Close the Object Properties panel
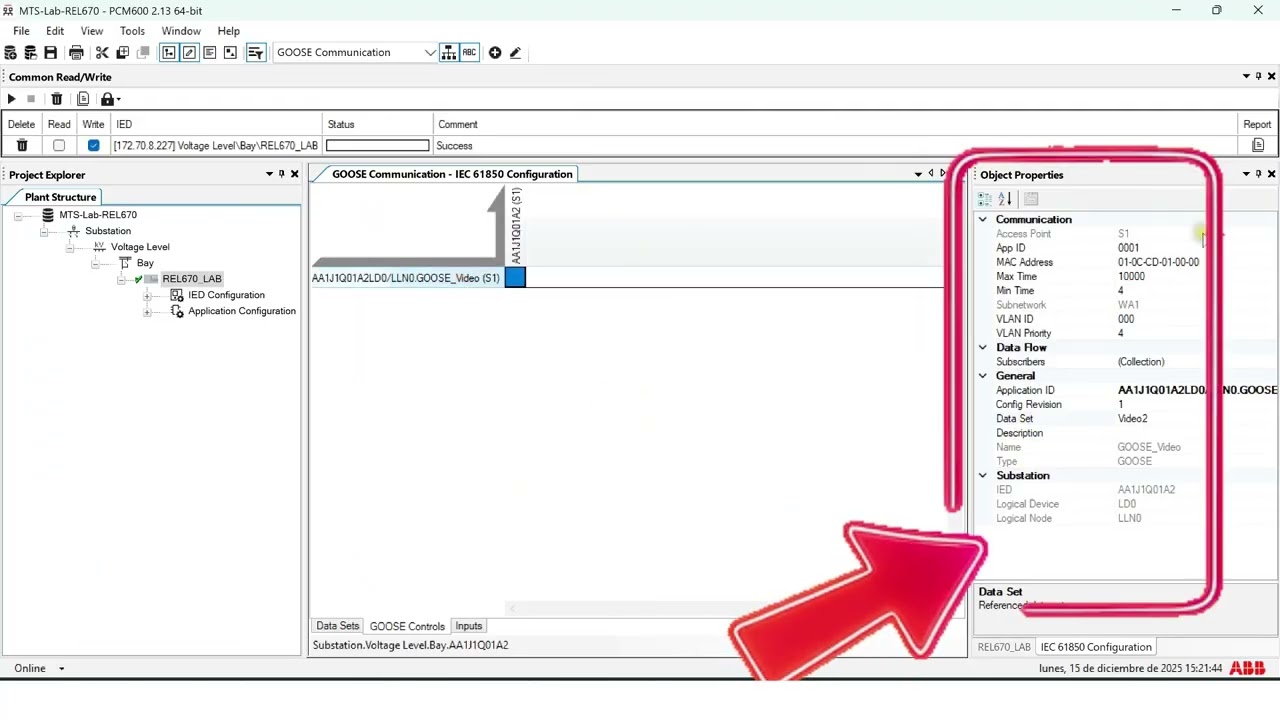Screen dimensions: 1280x720 [x=1271, y=175]
